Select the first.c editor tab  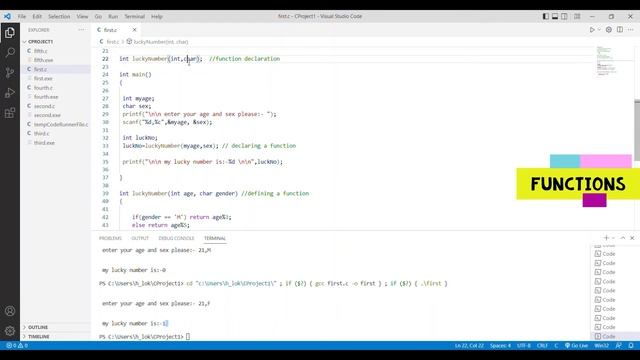point(109,30)
